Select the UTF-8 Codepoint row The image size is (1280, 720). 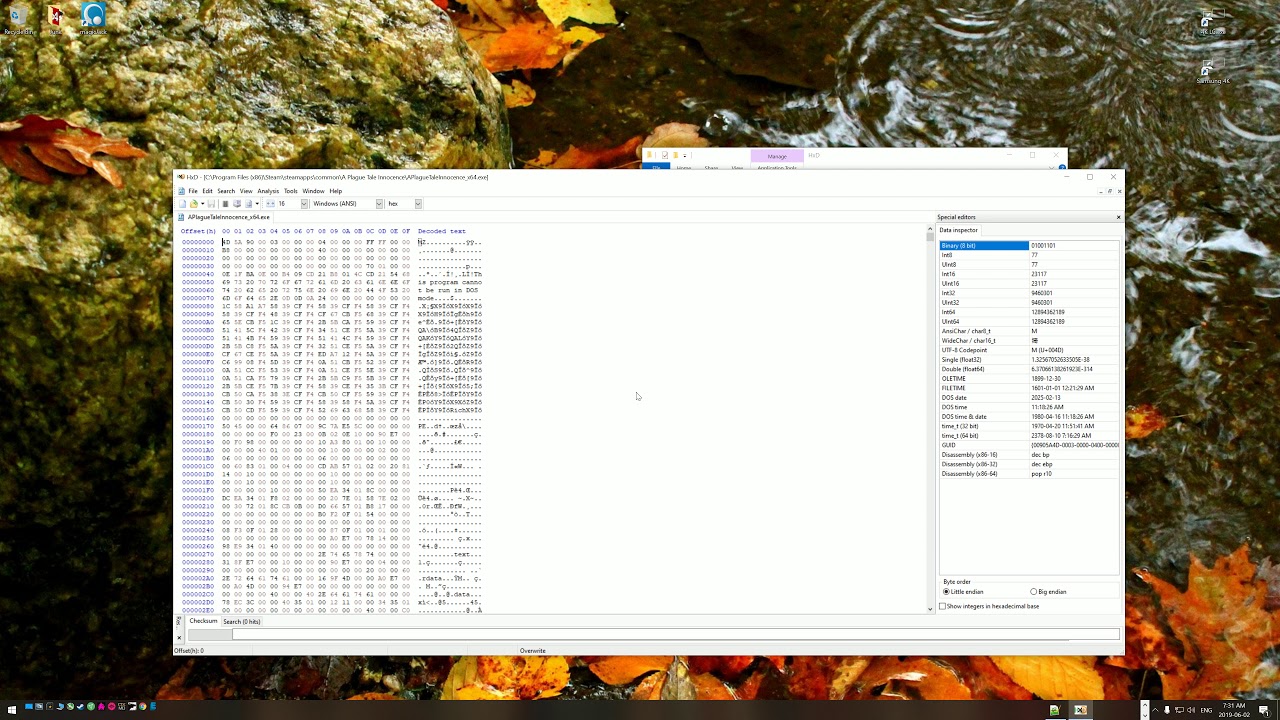[x=1029, y=350]
